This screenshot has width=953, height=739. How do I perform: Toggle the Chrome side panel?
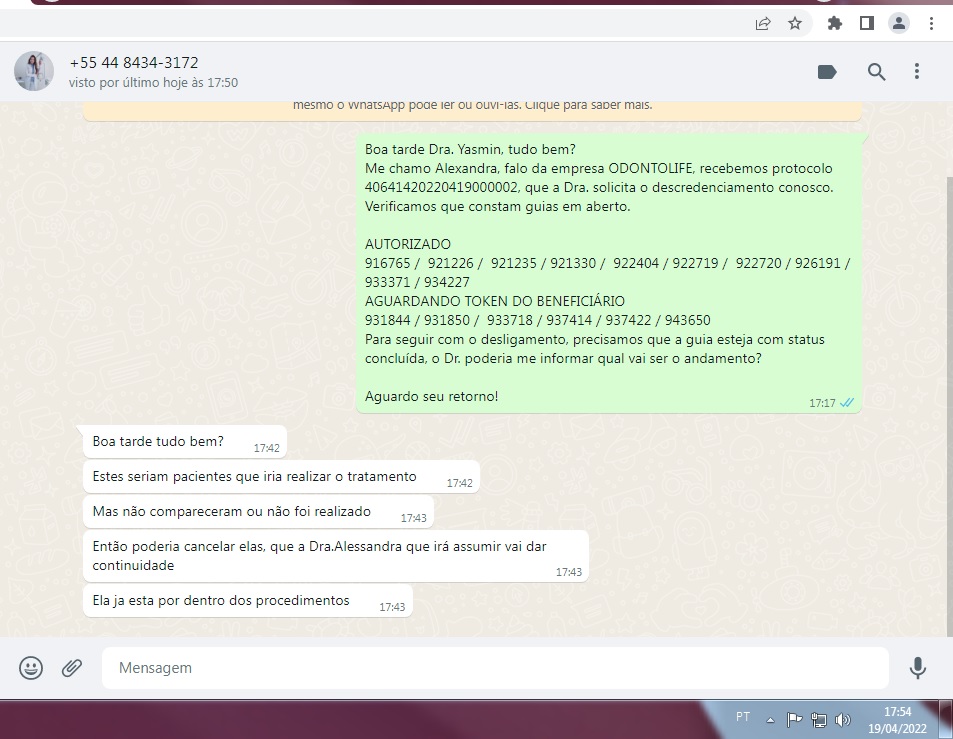867,23
